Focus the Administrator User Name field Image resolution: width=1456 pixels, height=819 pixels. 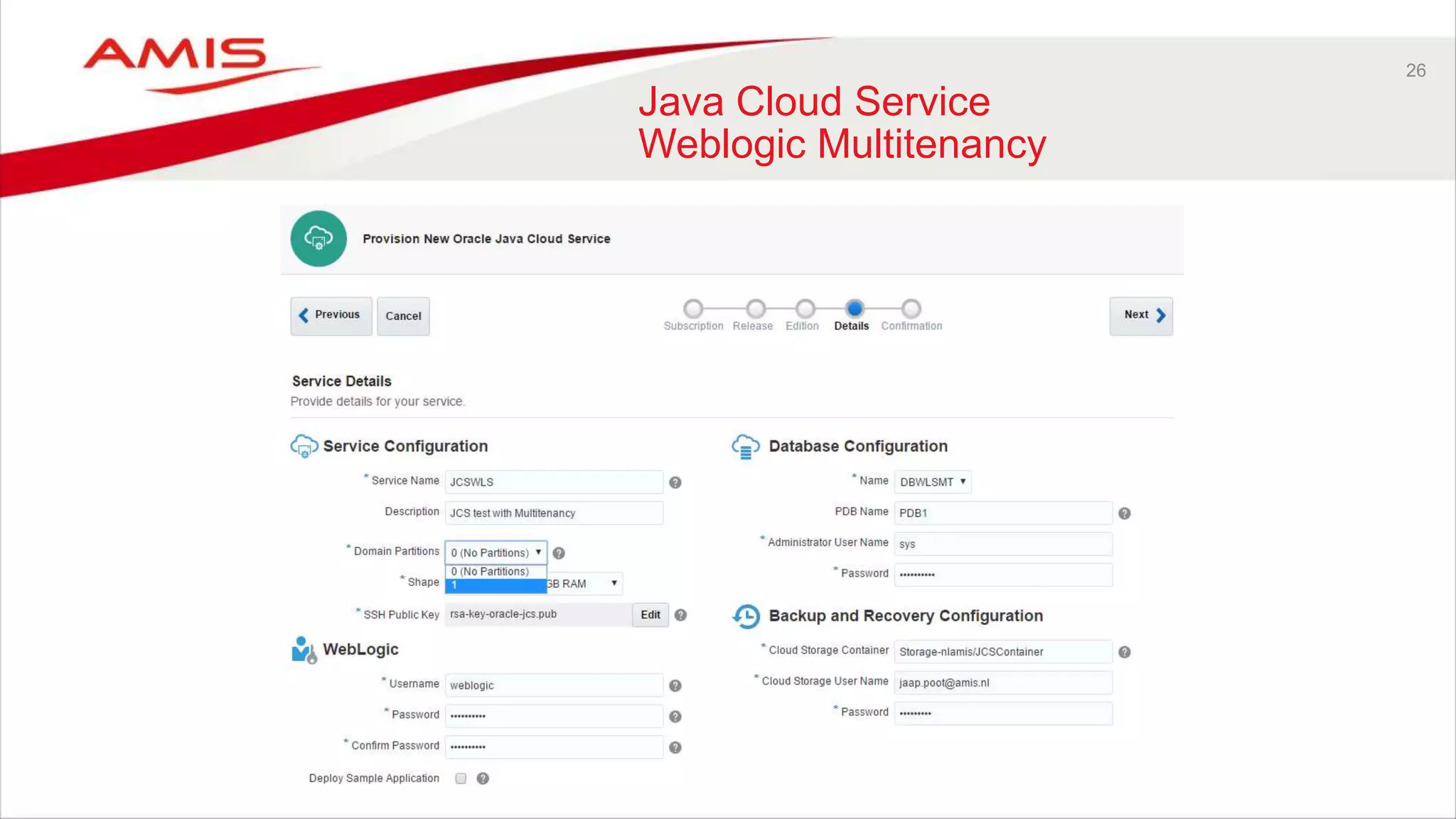(1003, 544)
